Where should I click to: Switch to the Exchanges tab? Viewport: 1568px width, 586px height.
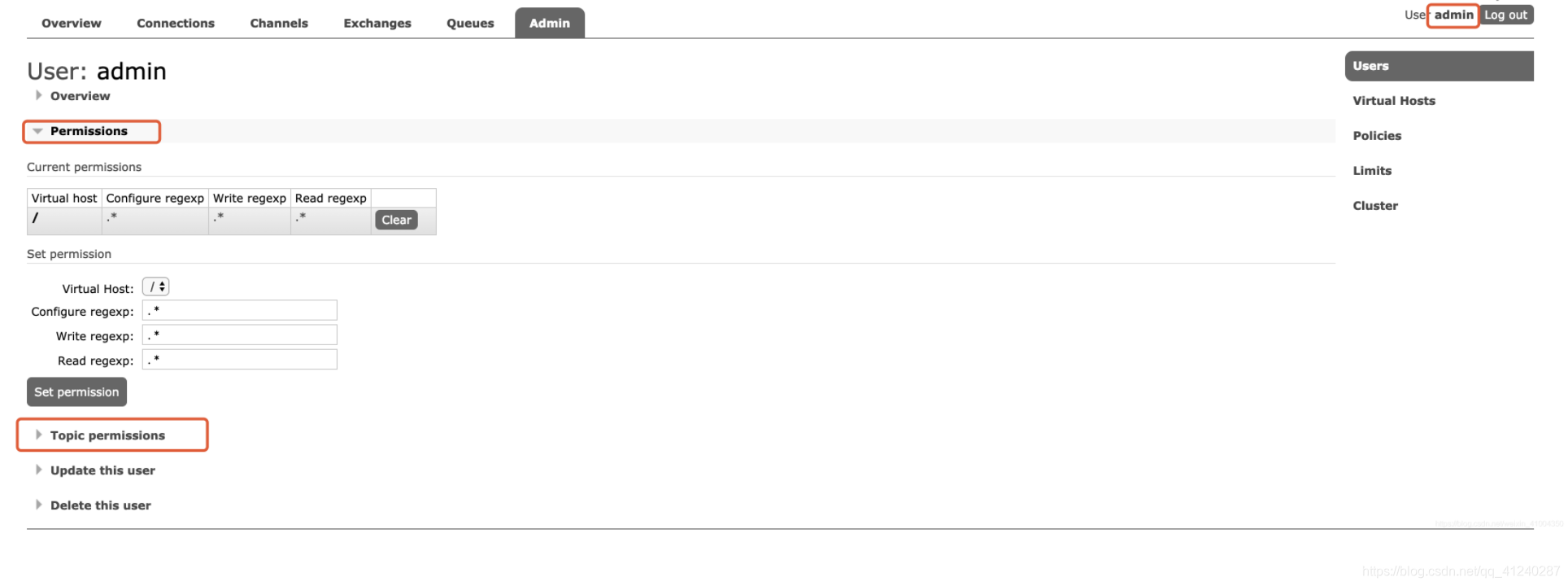coord(377,23)
